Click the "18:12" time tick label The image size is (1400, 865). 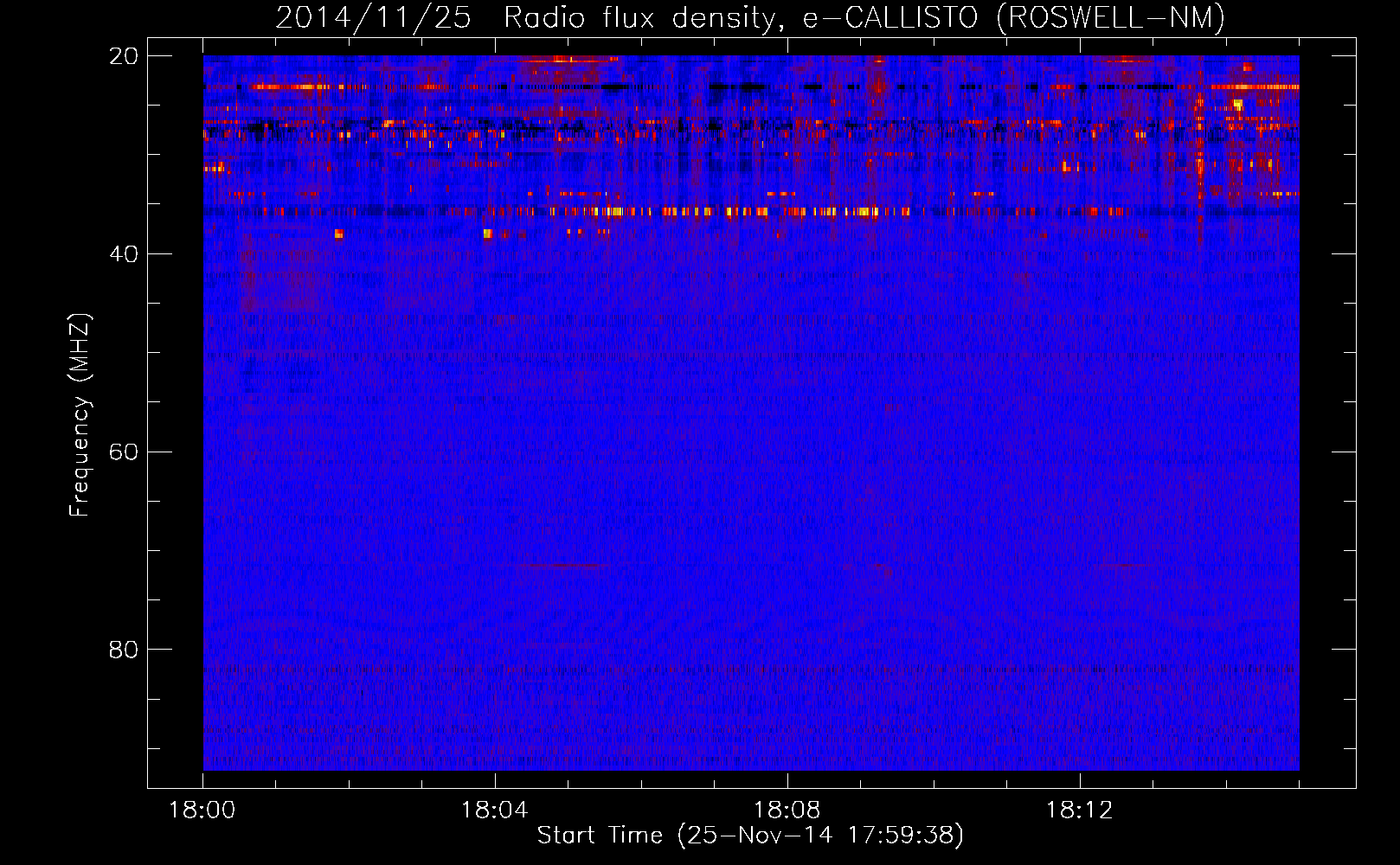coord(1080,811)
